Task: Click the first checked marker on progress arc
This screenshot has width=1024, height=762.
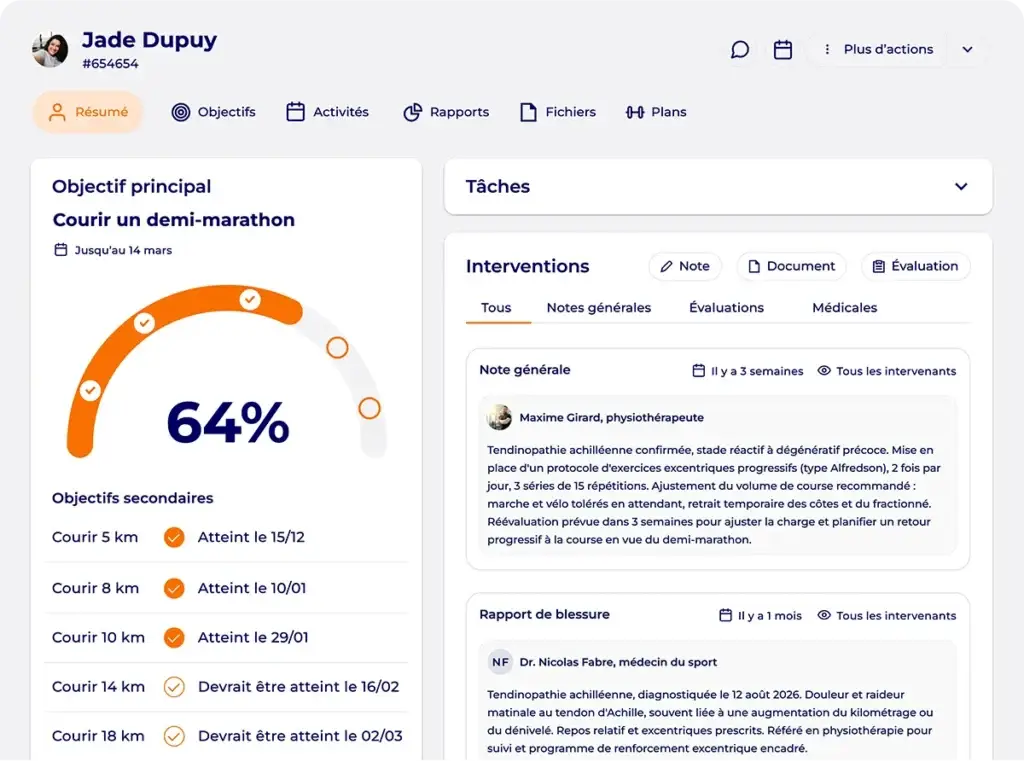Action: 90,390
